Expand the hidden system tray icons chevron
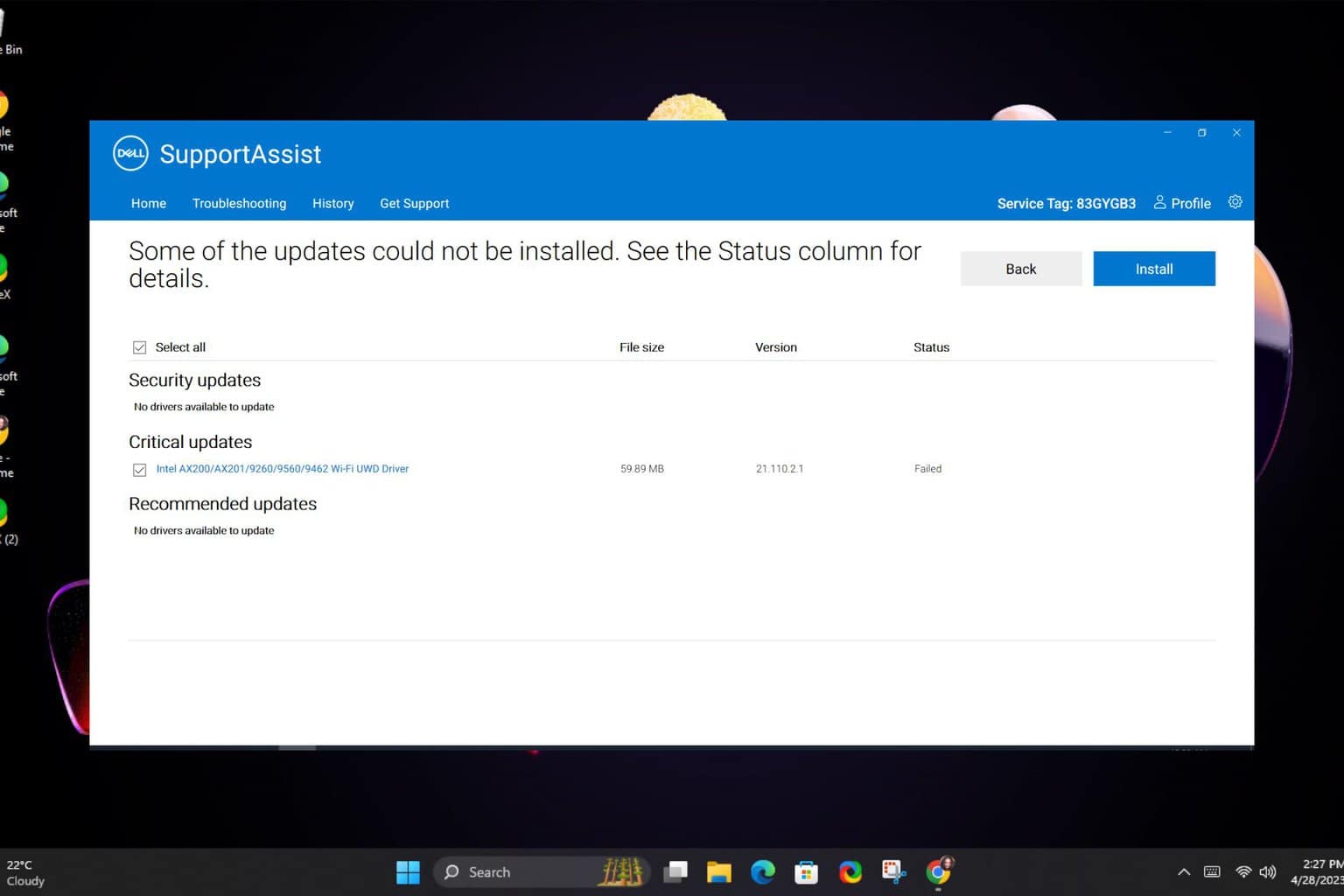1344x896 pixels. coord(1184,871)
